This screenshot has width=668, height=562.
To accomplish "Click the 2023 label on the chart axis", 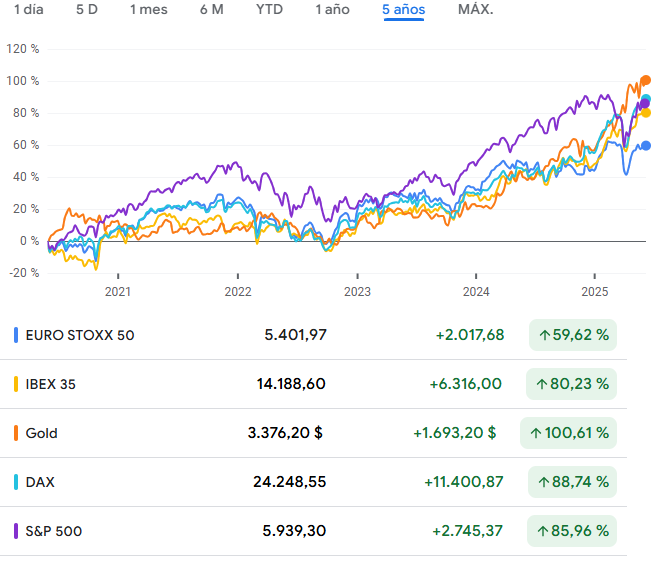I will tap(357, 291).
